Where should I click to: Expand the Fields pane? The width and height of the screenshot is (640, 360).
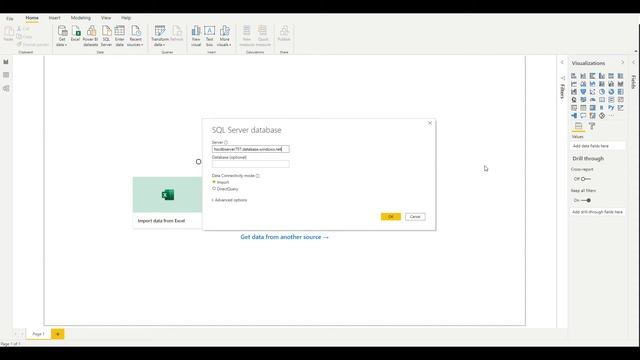(633, 62)
